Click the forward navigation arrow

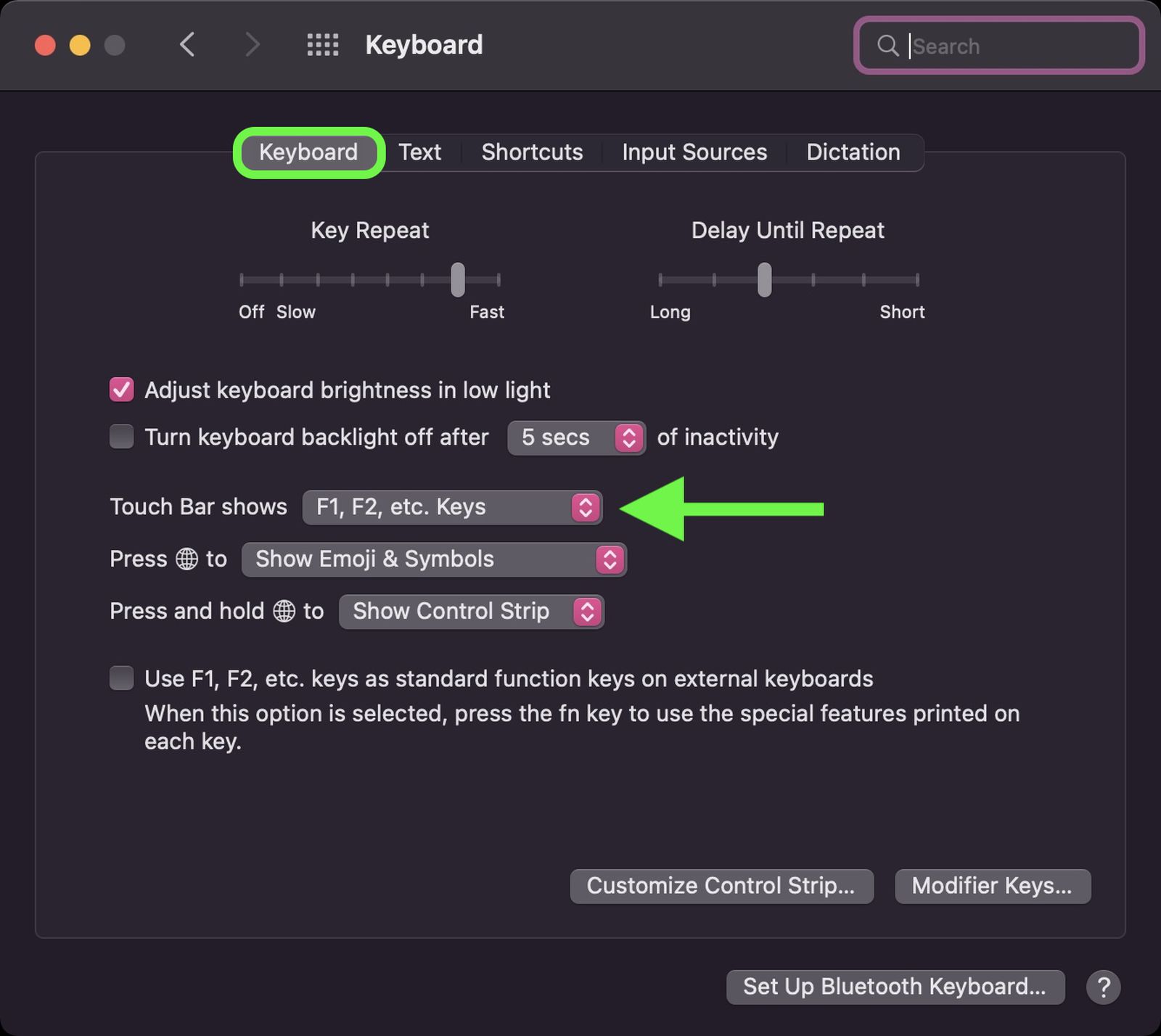(253, 45)
